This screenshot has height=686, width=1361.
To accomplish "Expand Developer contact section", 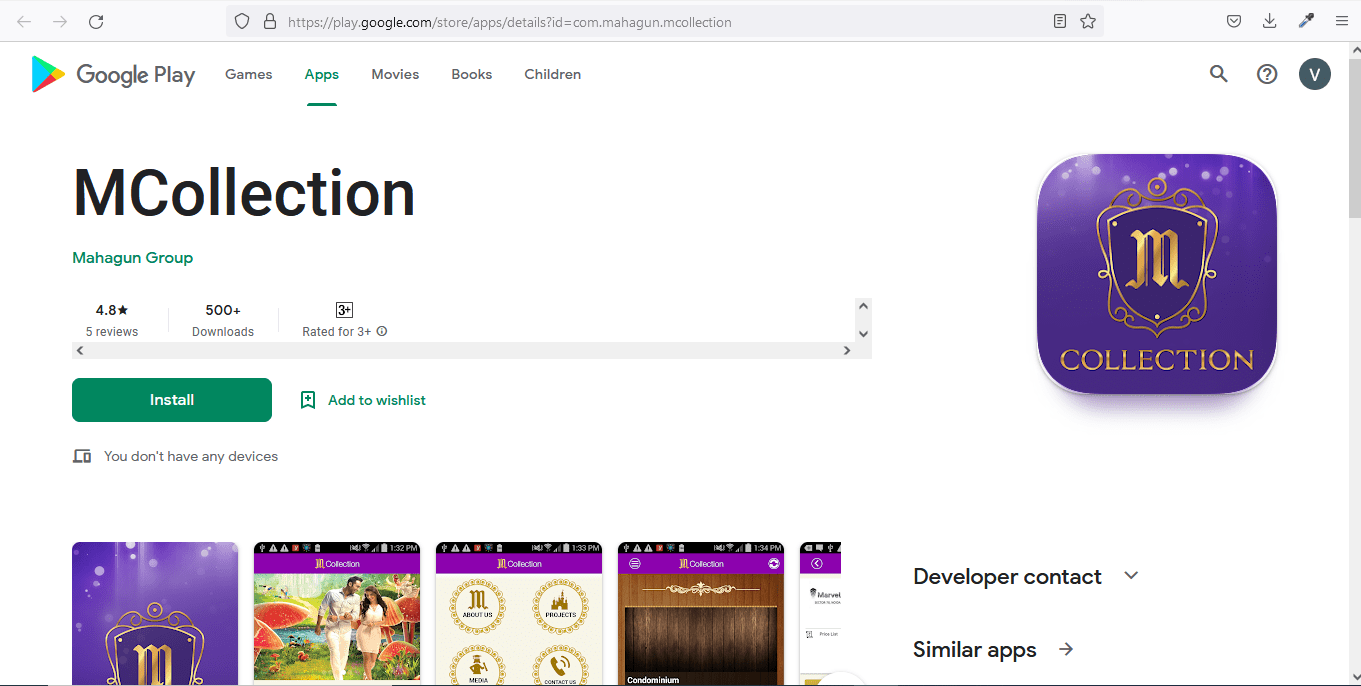I will pyautogui.click(x=1131, y=576).
